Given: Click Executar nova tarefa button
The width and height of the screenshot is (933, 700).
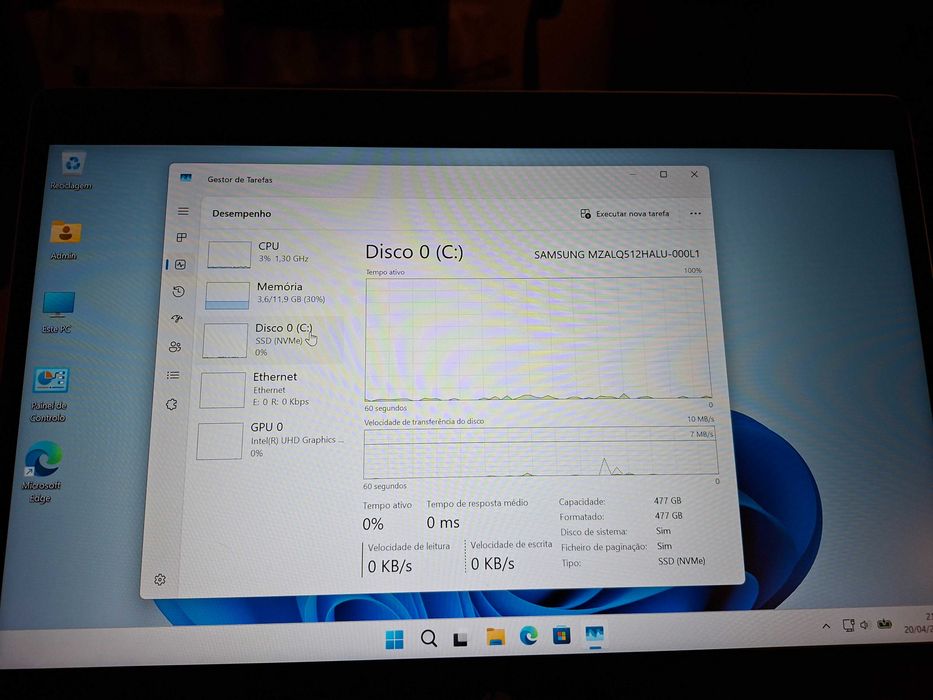Looking at the screenshot, I should click(x=625, y=213).
